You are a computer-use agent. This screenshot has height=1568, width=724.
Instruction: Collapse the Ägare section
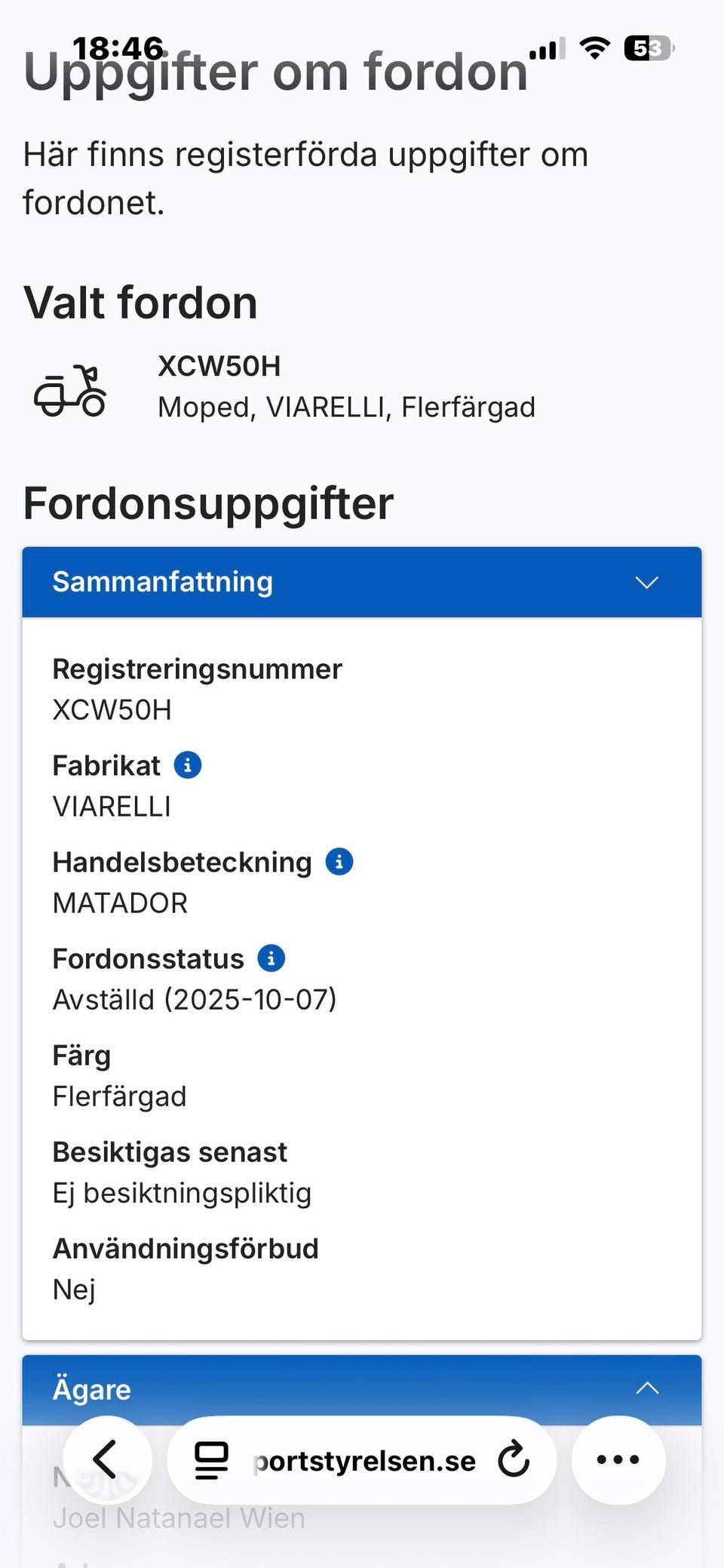(x=647, y=1388)
